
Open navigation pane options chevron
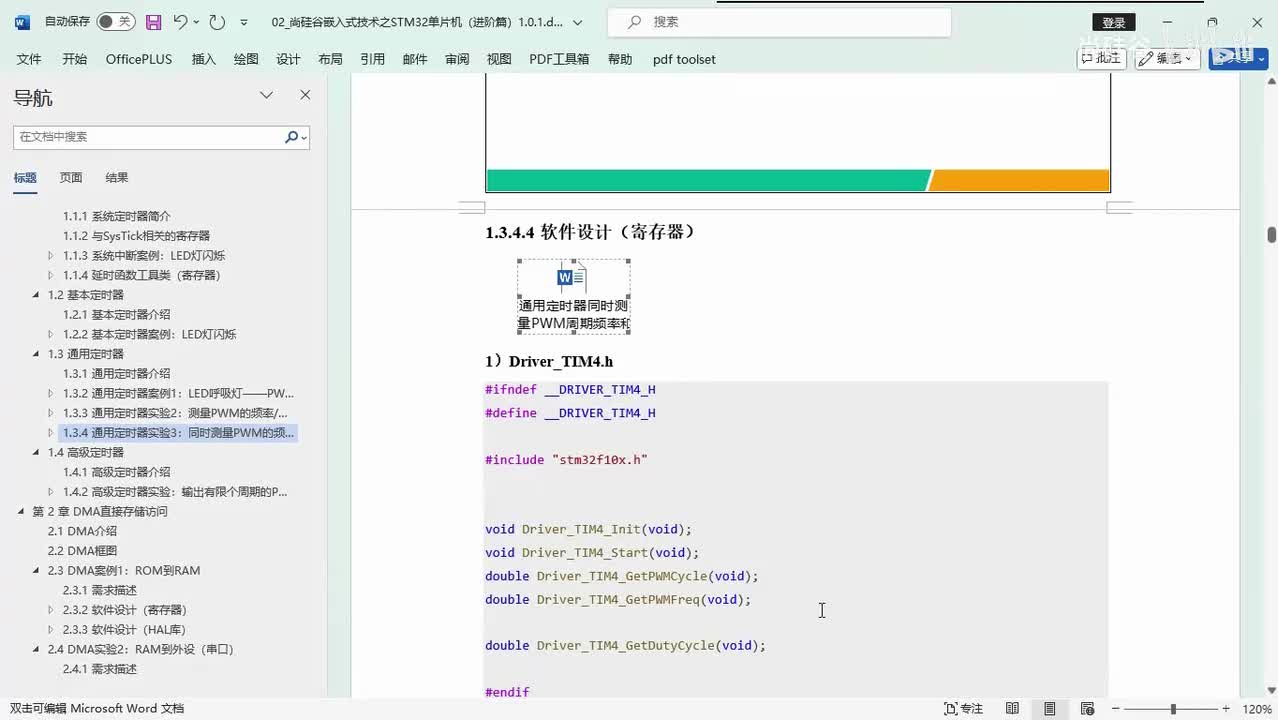[x=266, y=95]
